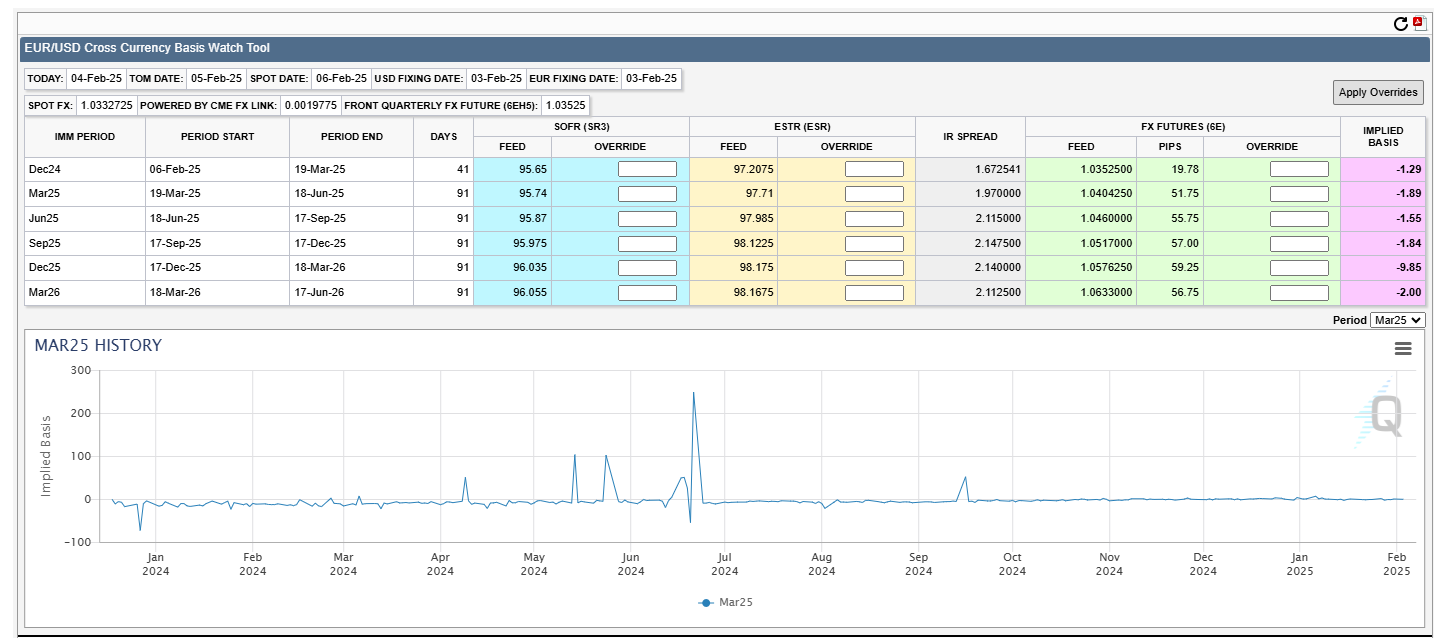
Task: Click SOFR override input for Sep25 row
Action: (647, 243)
